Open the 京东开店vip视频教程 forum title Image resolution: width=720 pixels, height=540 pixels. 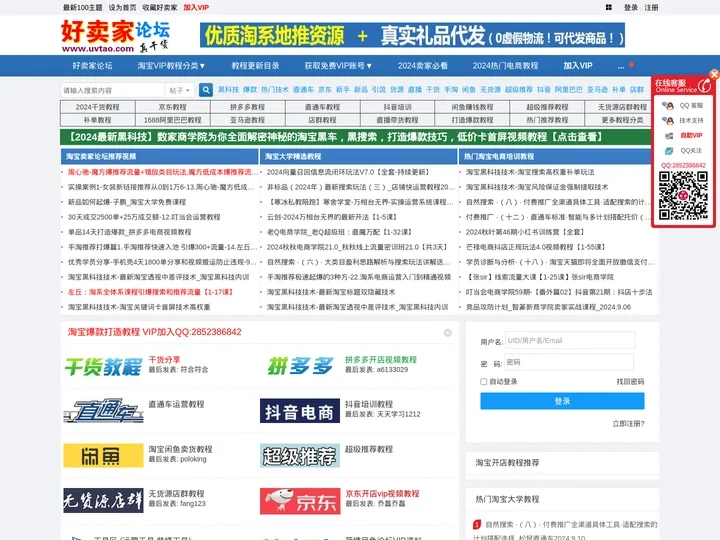click(382, 494)
